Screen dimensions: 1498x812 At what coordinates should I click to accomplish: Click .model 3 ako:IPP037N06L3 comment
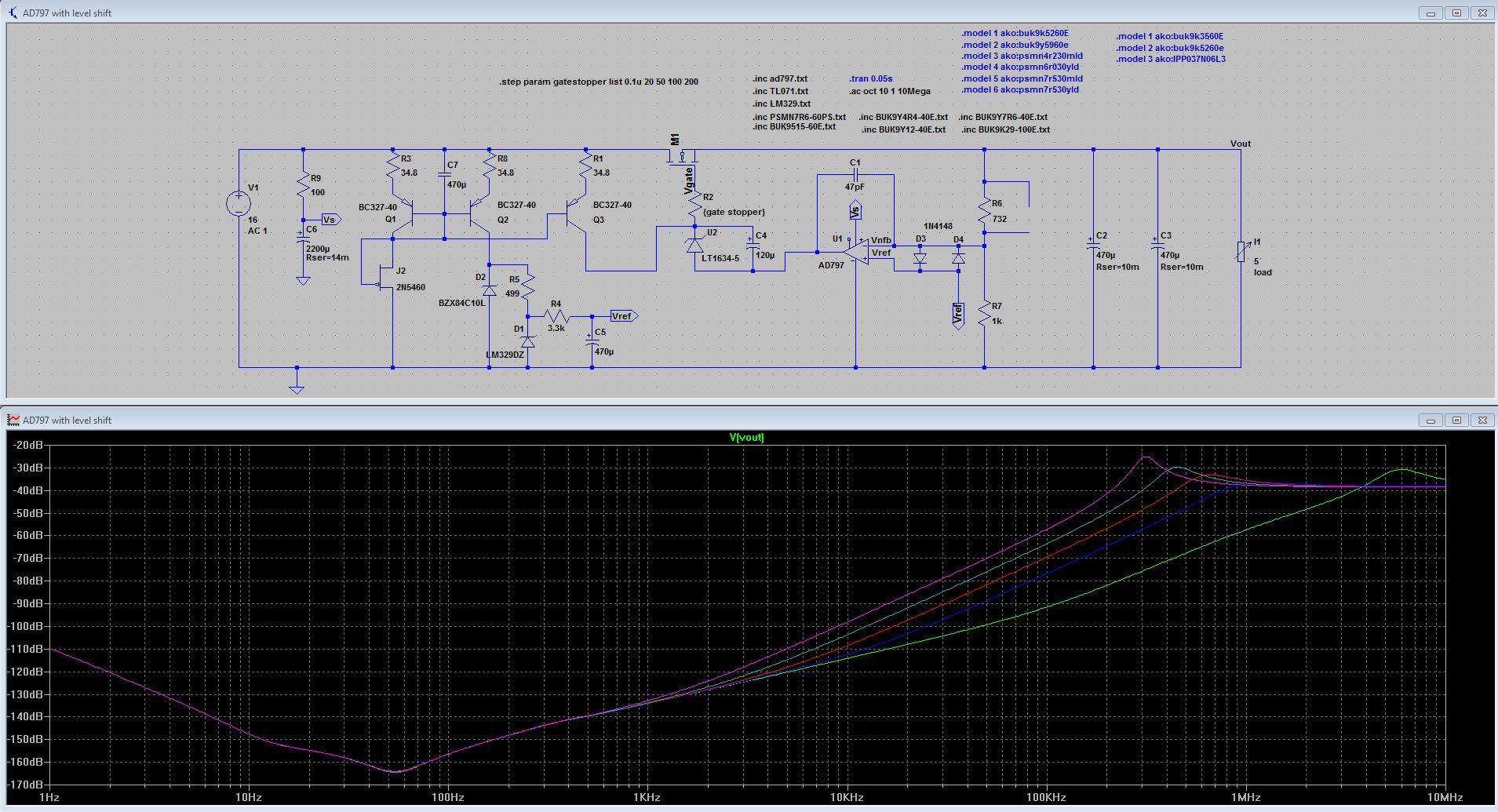pyautogui.click(x=1171, y=59)
